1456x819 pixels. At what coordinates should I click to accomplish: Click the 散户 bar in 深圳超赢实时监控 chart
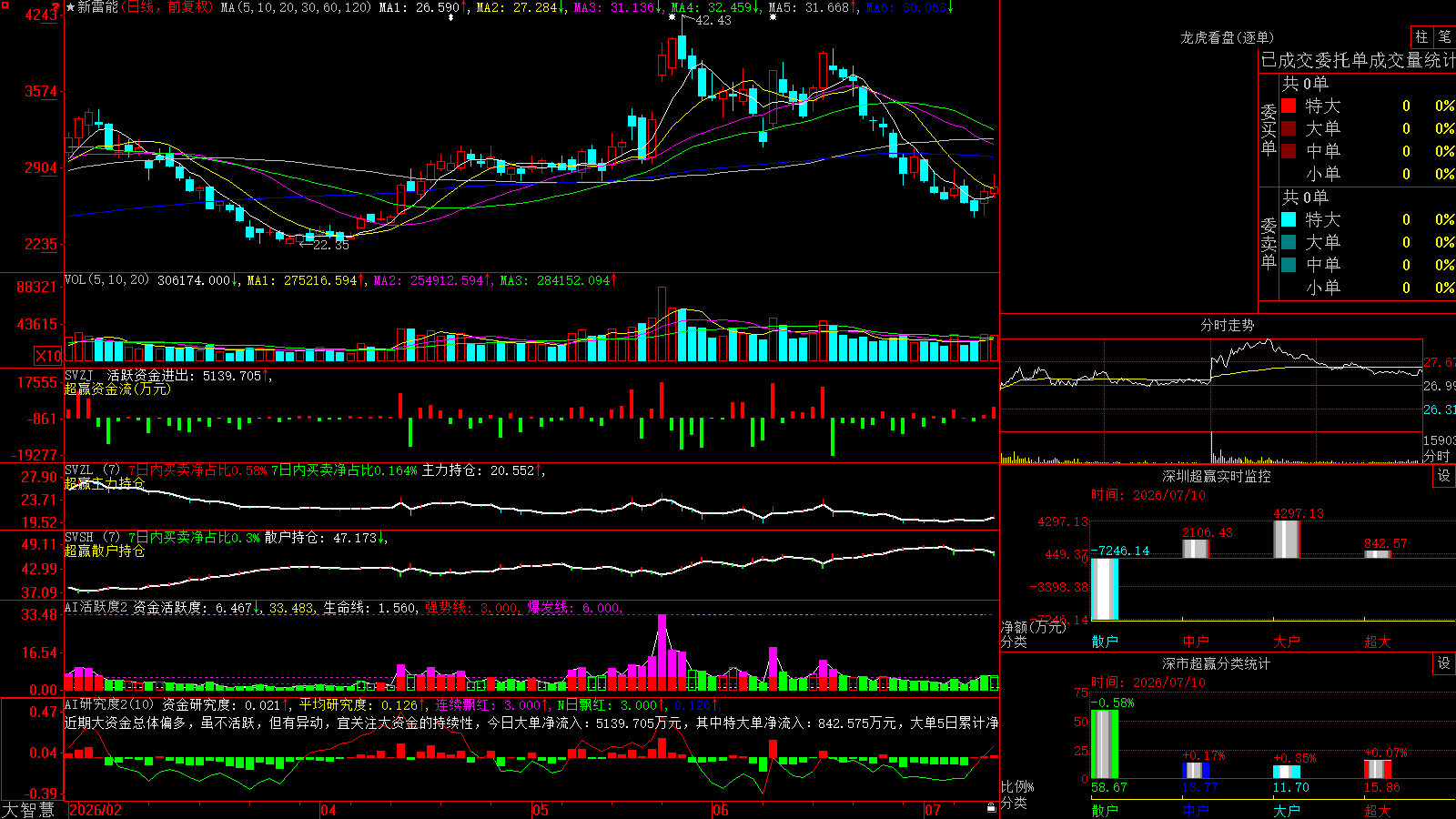[x=1105, y=589]
